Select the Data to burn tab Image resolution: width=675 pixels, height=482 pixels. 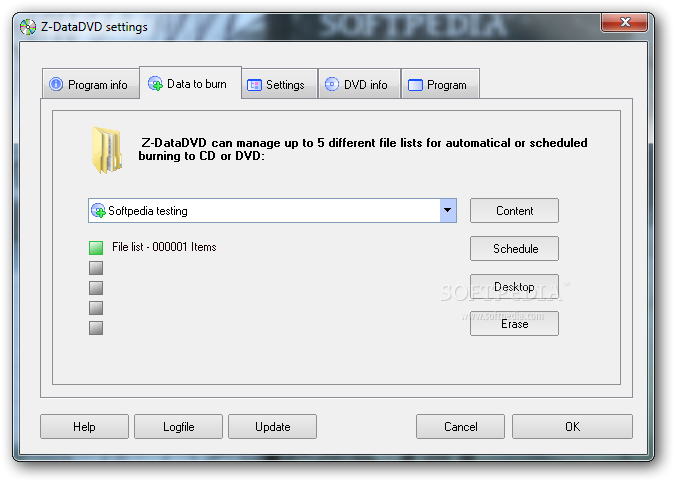click(x=191, y=83)
